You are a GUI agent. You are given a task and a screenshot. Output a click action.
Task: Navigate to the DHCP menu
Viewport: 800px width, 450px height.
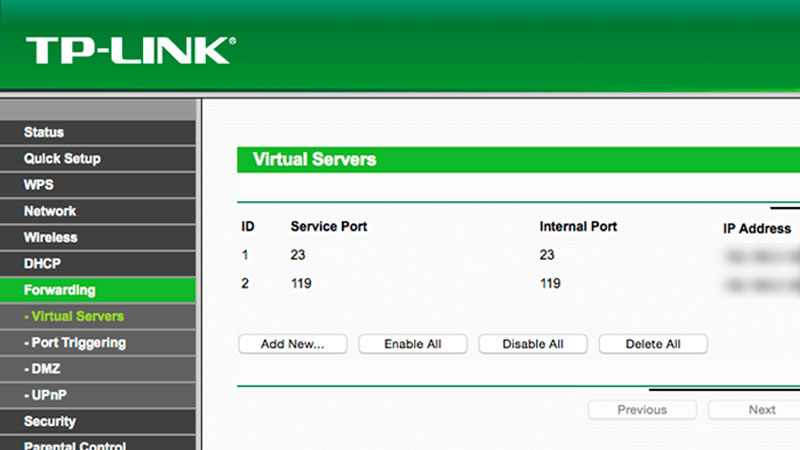point(42,264)
